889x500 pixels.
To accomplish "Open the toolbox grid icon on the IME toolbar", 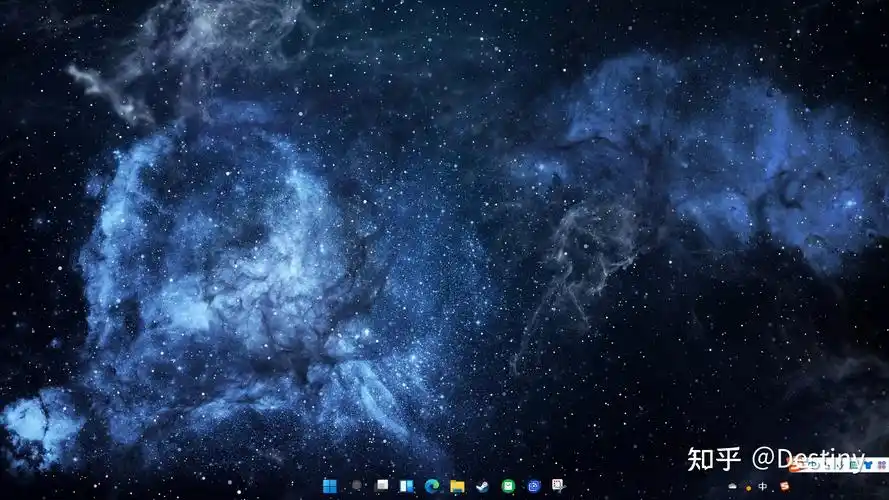I will point(882,465).
